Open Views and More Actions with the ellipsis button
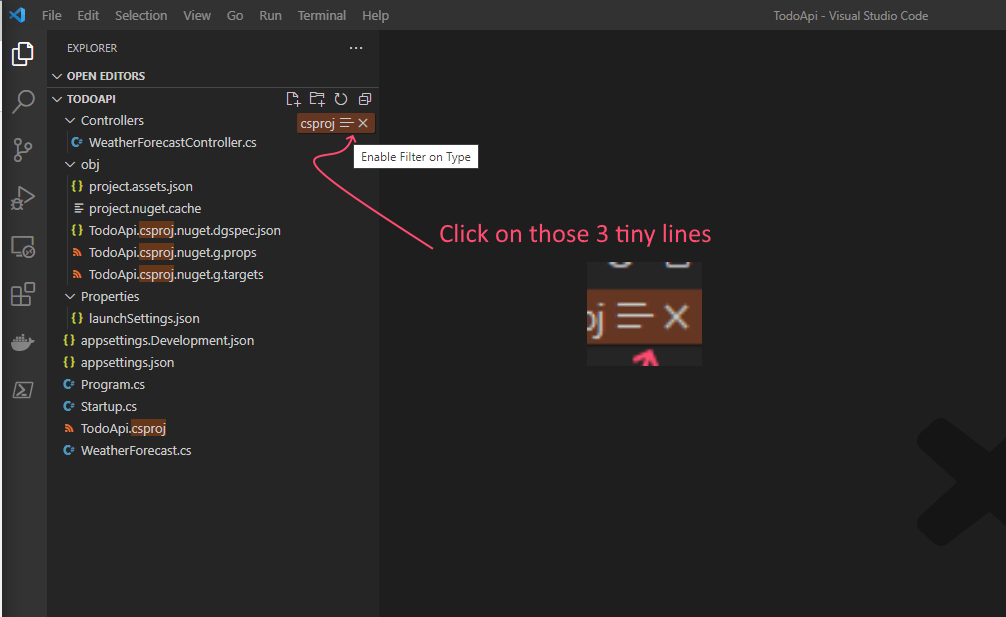The height and width of the screenshot is (617, 1006). click(x=356, y=48)
